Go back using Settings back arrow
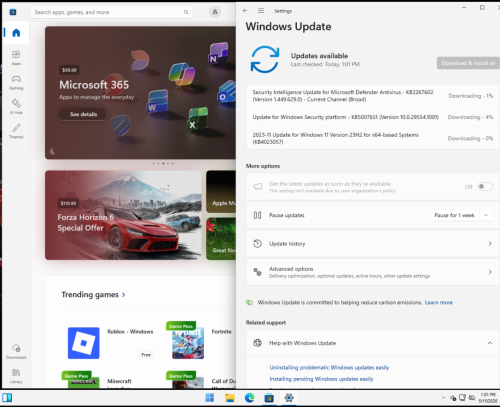500x407 pixels. coord(245,11)
